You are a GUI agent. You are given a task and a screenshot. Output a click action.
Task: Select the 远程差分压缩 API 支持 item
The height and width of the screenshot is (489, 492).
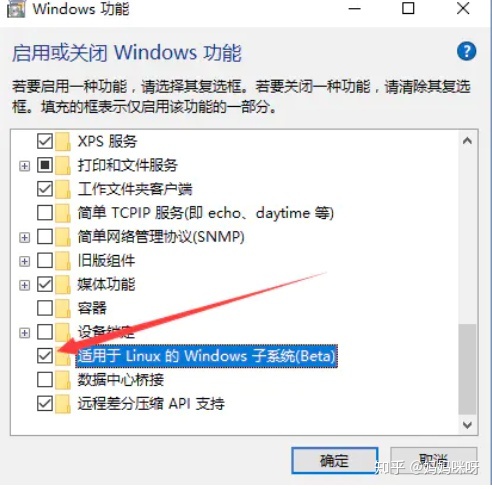pos(151,404)
